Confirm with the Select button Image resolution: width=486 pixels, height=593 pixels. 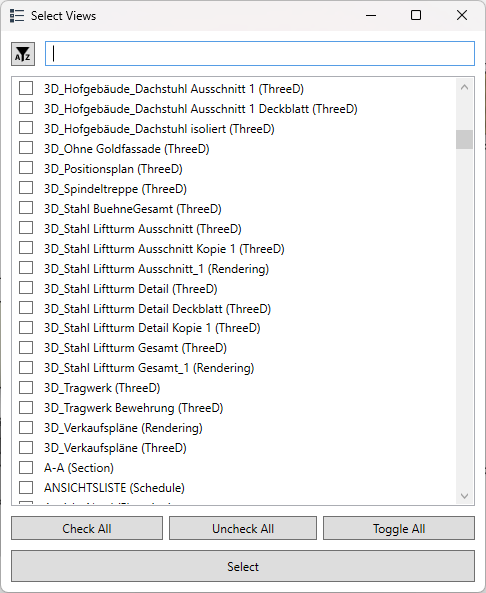pyautogui.click(x=243, y=566)
